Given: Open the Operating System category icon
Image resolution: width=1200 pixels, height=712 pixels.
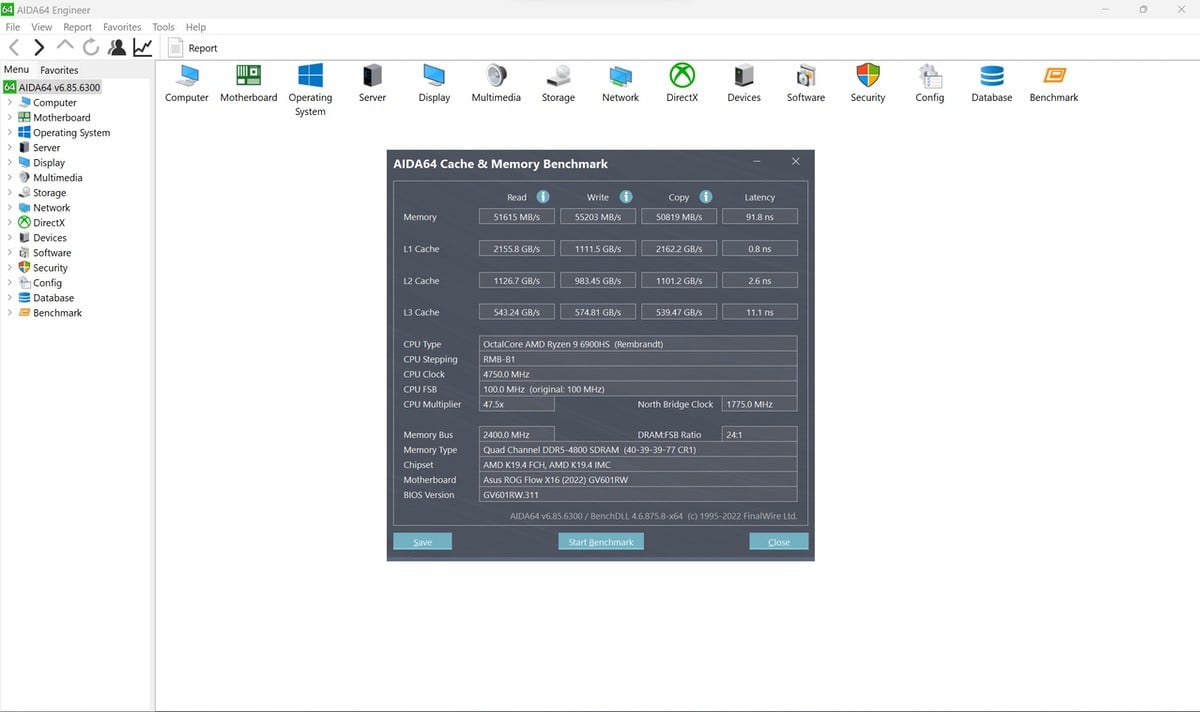Looking at the screenshot, I should point(310,75).
